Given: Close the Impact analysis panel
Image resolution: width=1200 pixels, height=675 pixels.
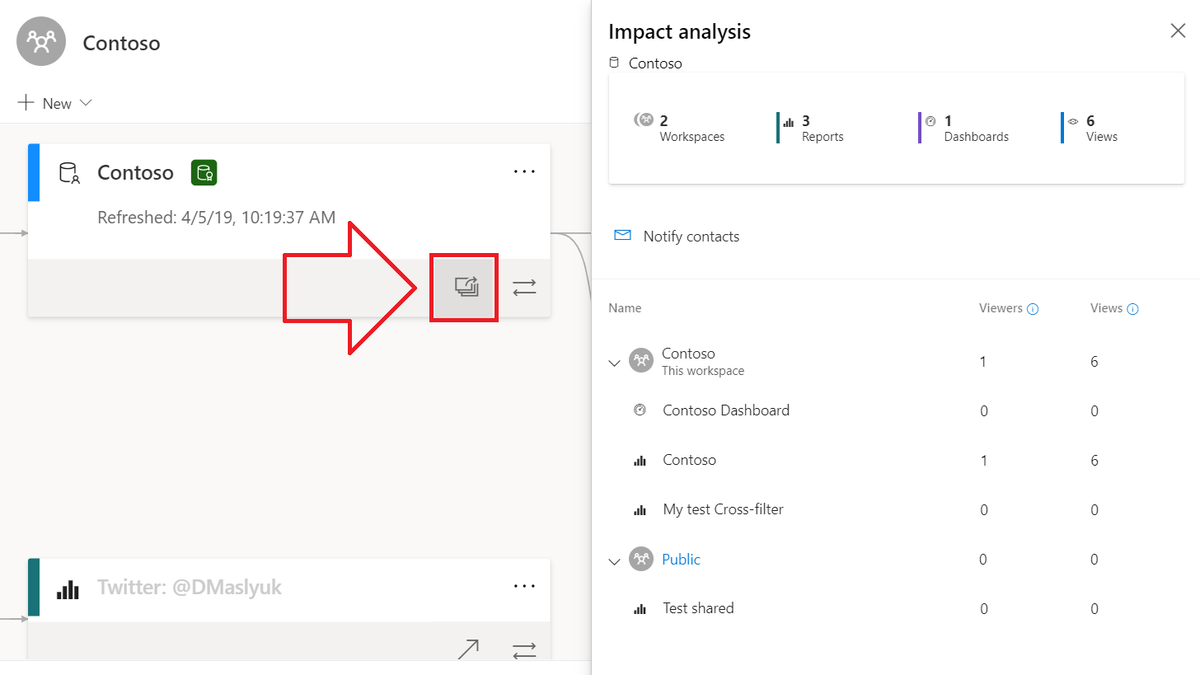Looking at the screenshot, I should 1178,31.
